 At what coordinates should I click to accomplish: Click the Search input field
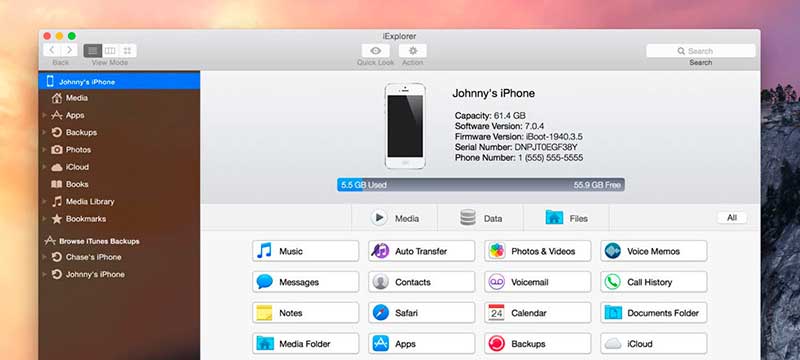click(701, 51)
